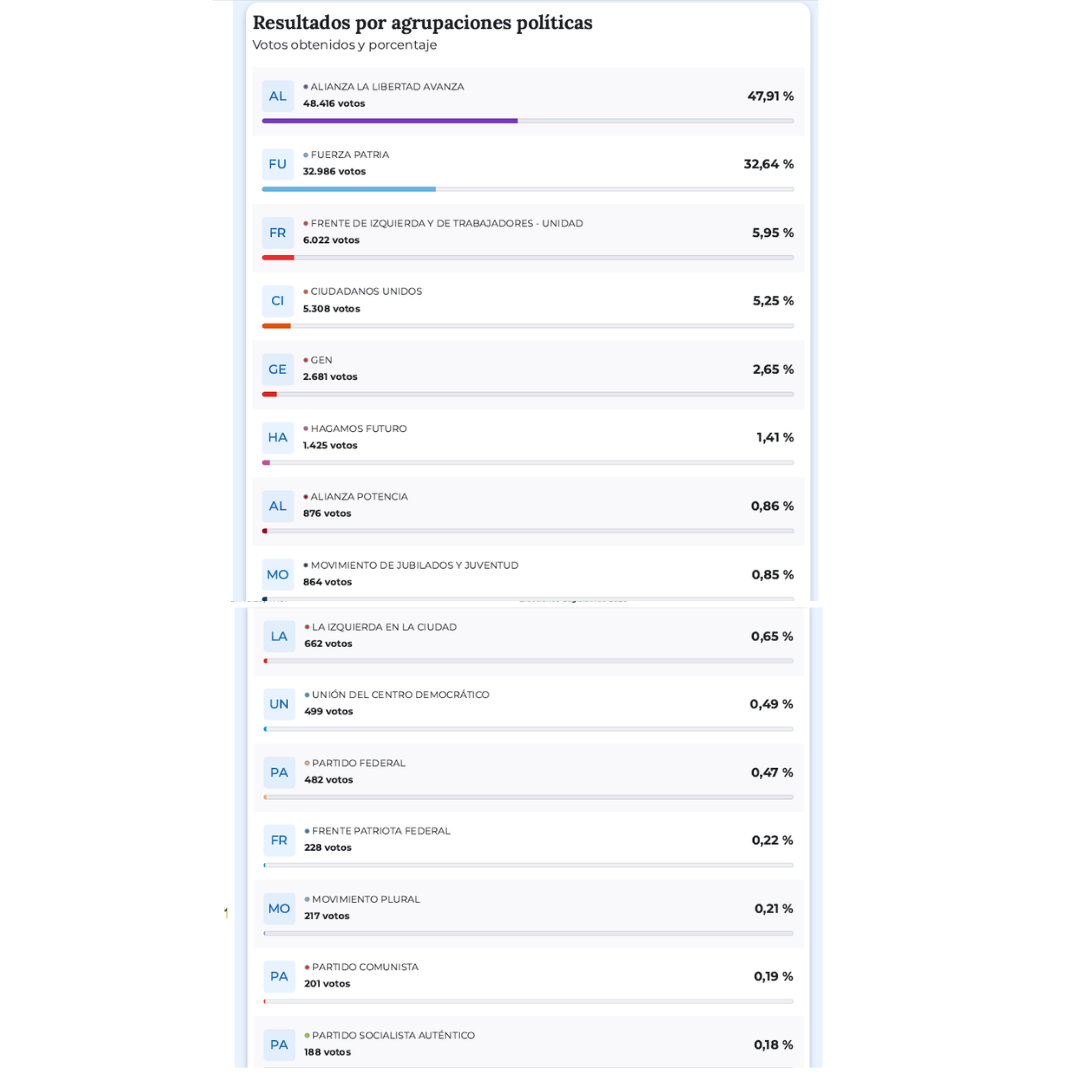
Task: Click the 47,91 % percentage value
Action: [770, 96]
